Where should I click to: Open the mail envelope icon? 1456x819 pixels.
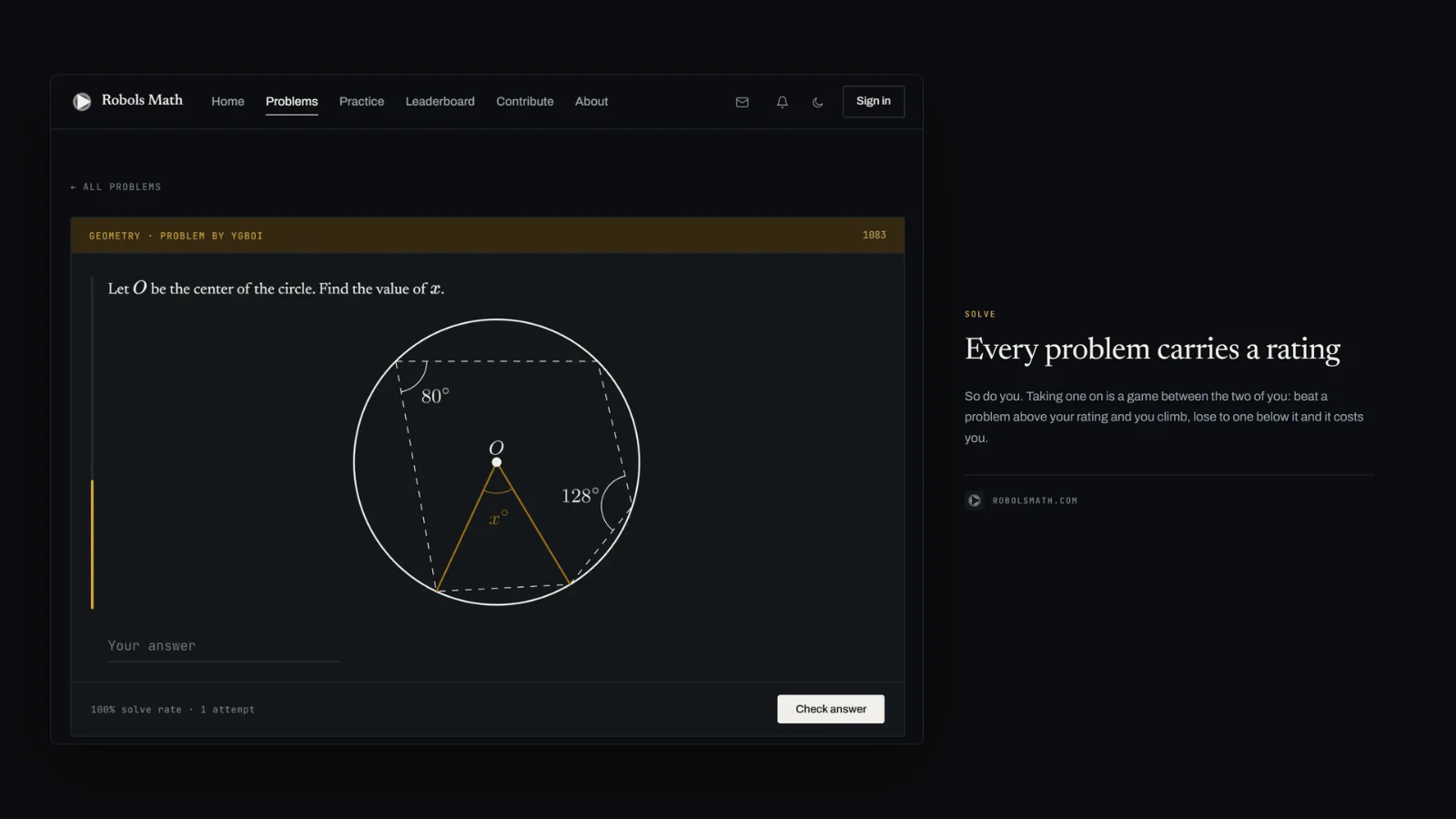tap(743, 102)
